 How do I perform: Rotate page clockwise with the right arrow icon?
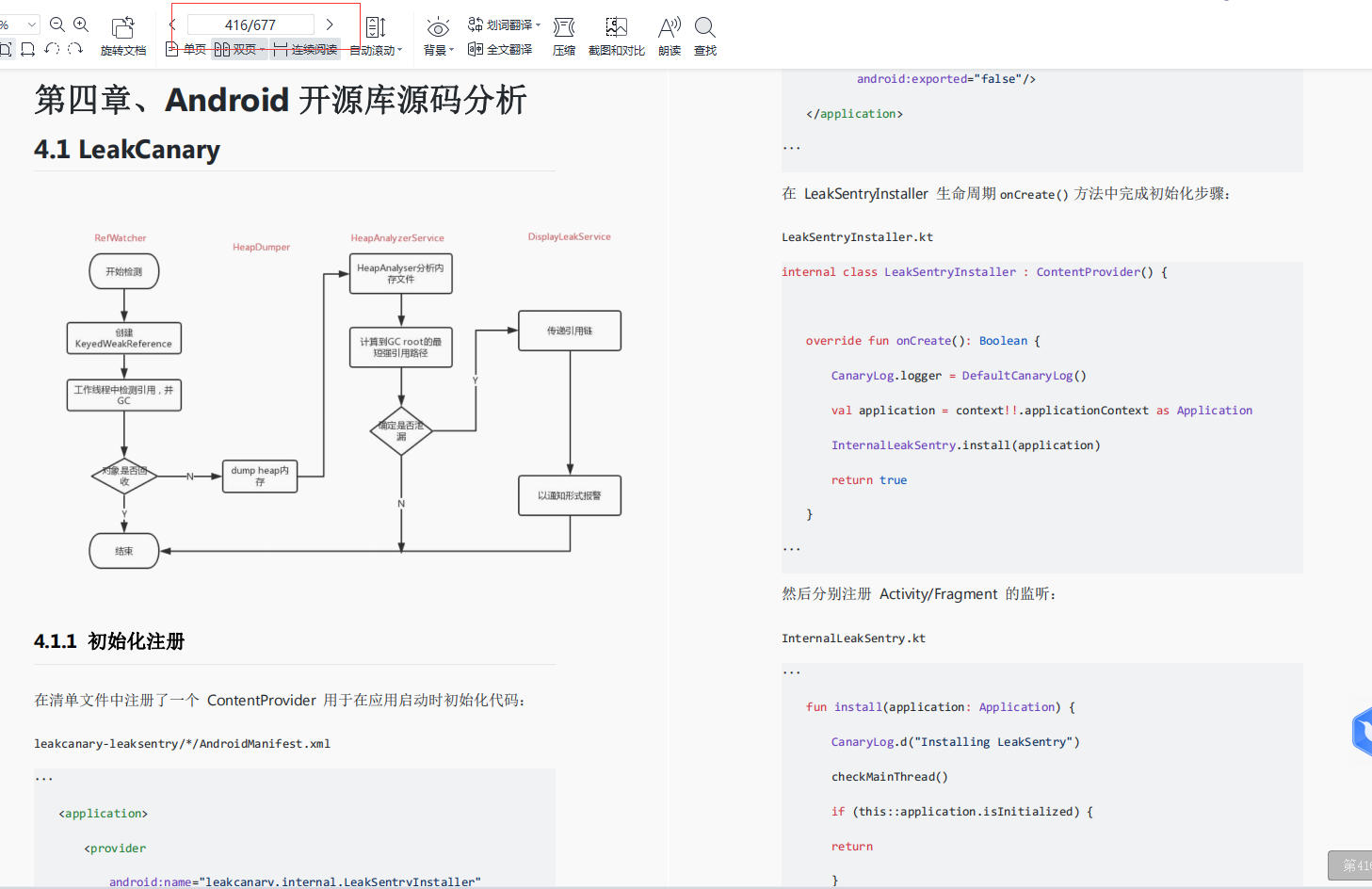[75, 49]
